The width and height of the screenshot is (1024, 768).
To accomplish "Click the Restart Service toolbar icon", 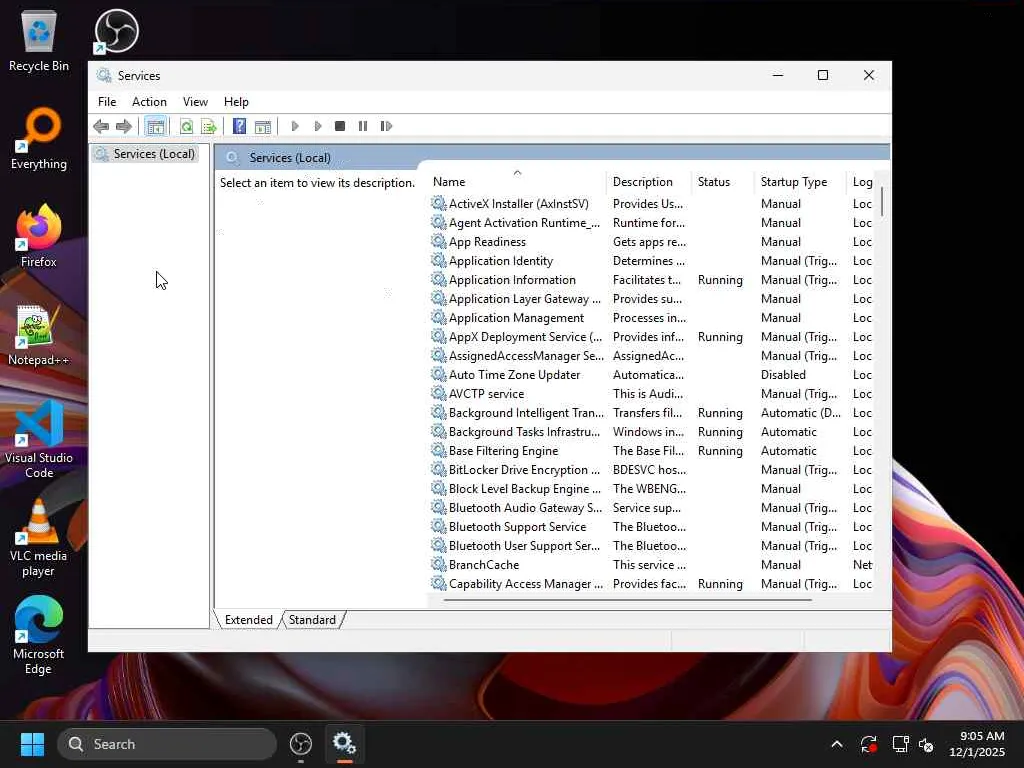I will pos(386,126).
